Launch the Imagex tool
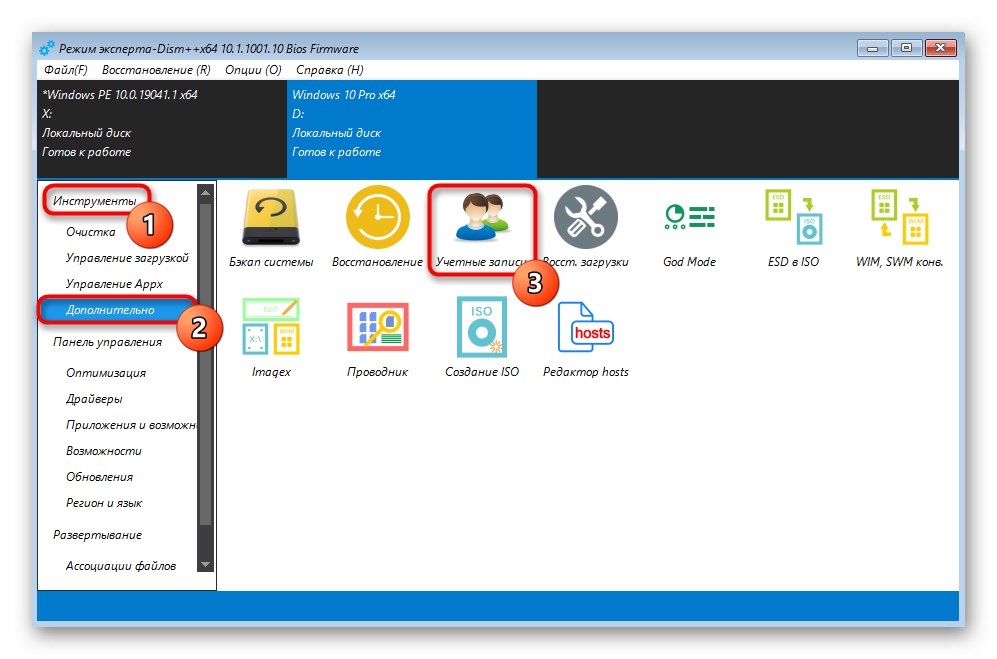The image size is (997, 659). click(271, 337)
